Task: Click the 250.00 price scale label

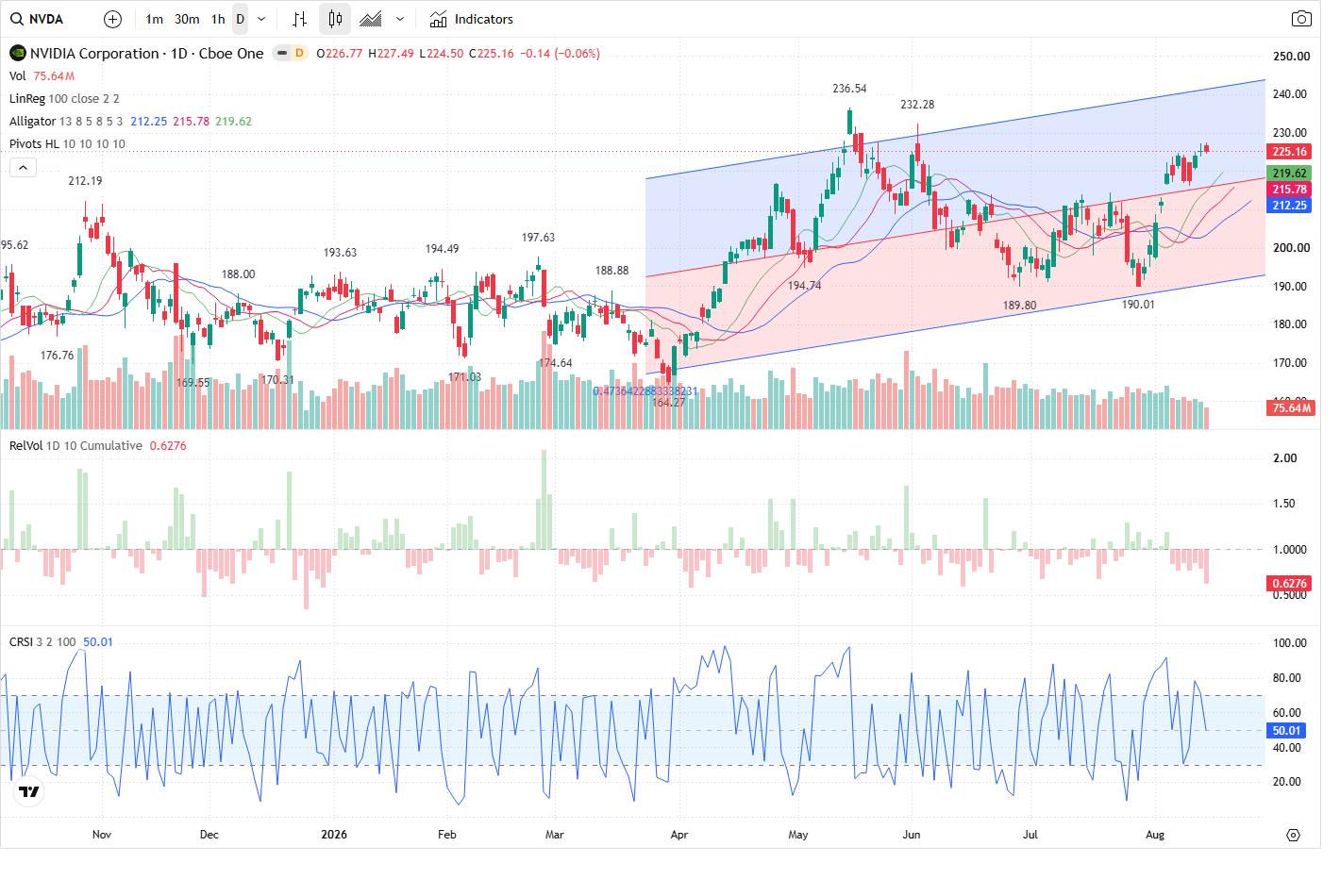Action: [x=1291, y=56]
